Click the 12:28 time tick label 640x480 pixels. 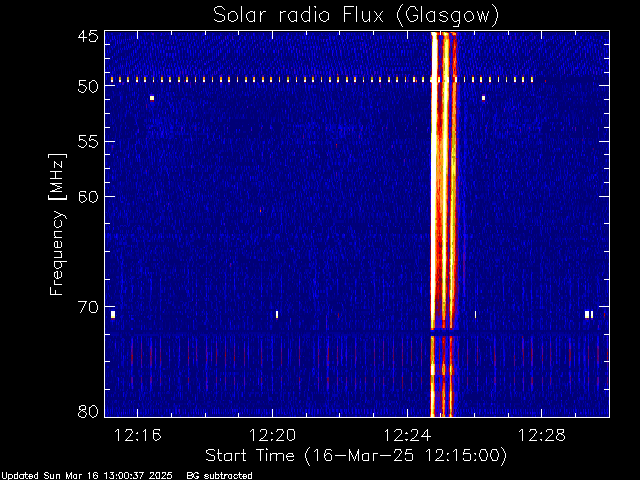[x=542, y=435]
